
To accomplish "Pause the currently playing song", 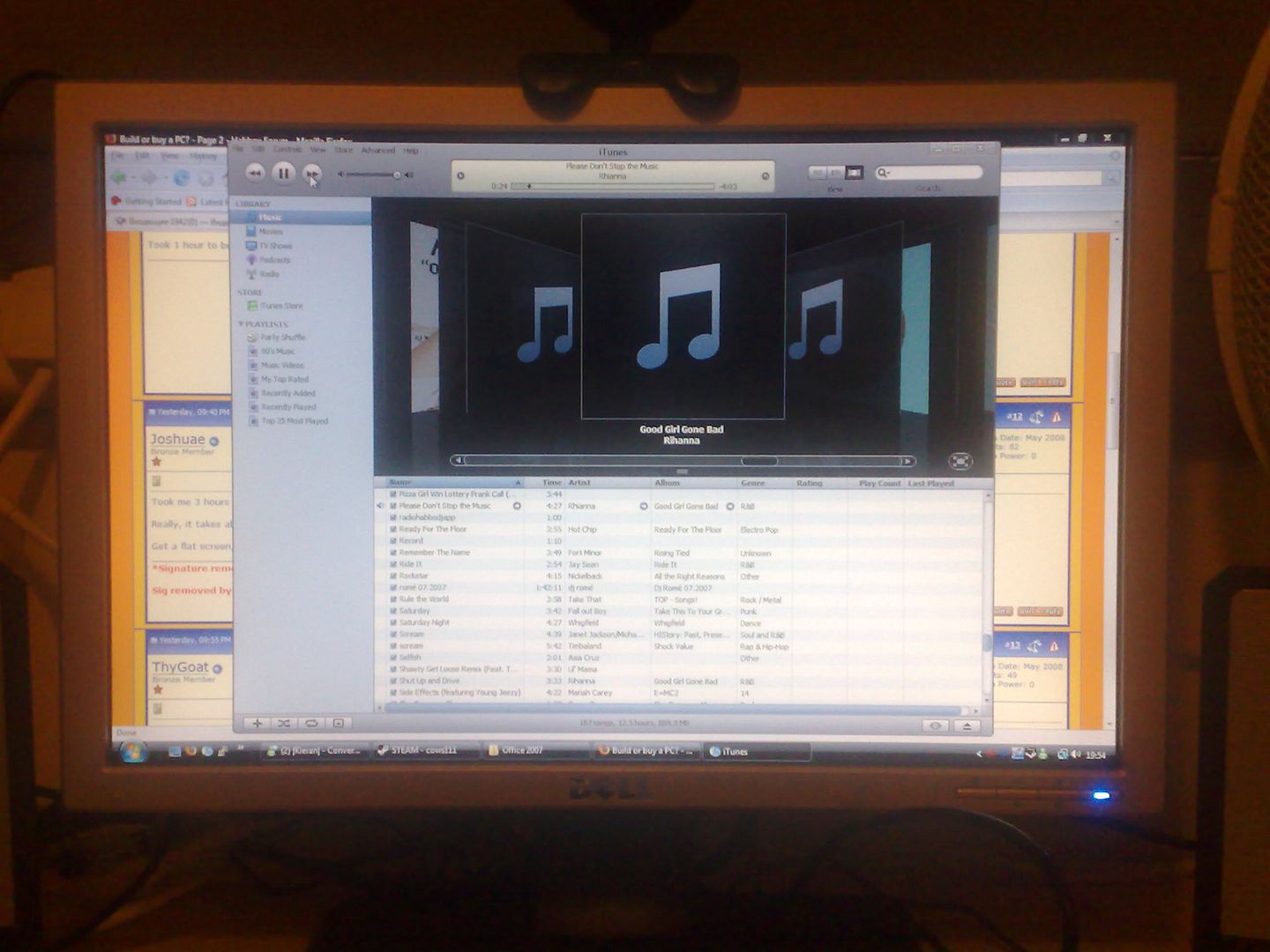I will pos(283,174).
